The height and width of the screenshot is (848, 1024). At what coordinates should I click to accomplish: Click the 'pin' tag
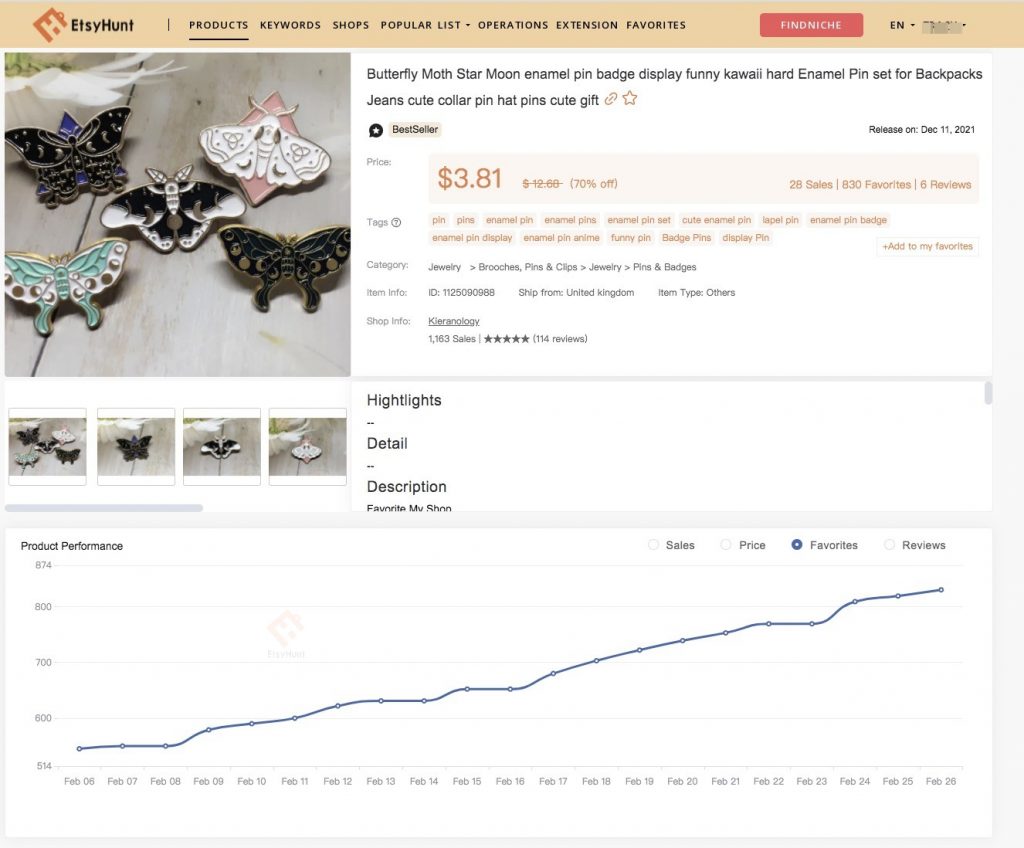(x=439, y=220)
